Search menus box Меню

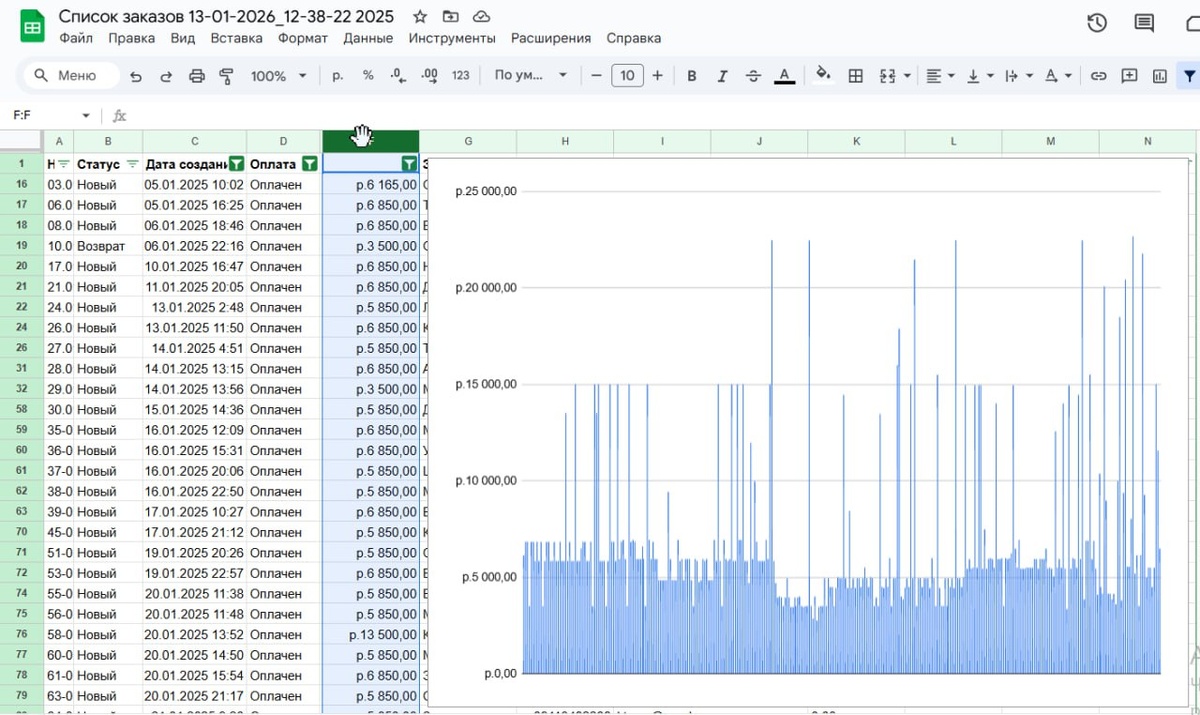point(71,76)
